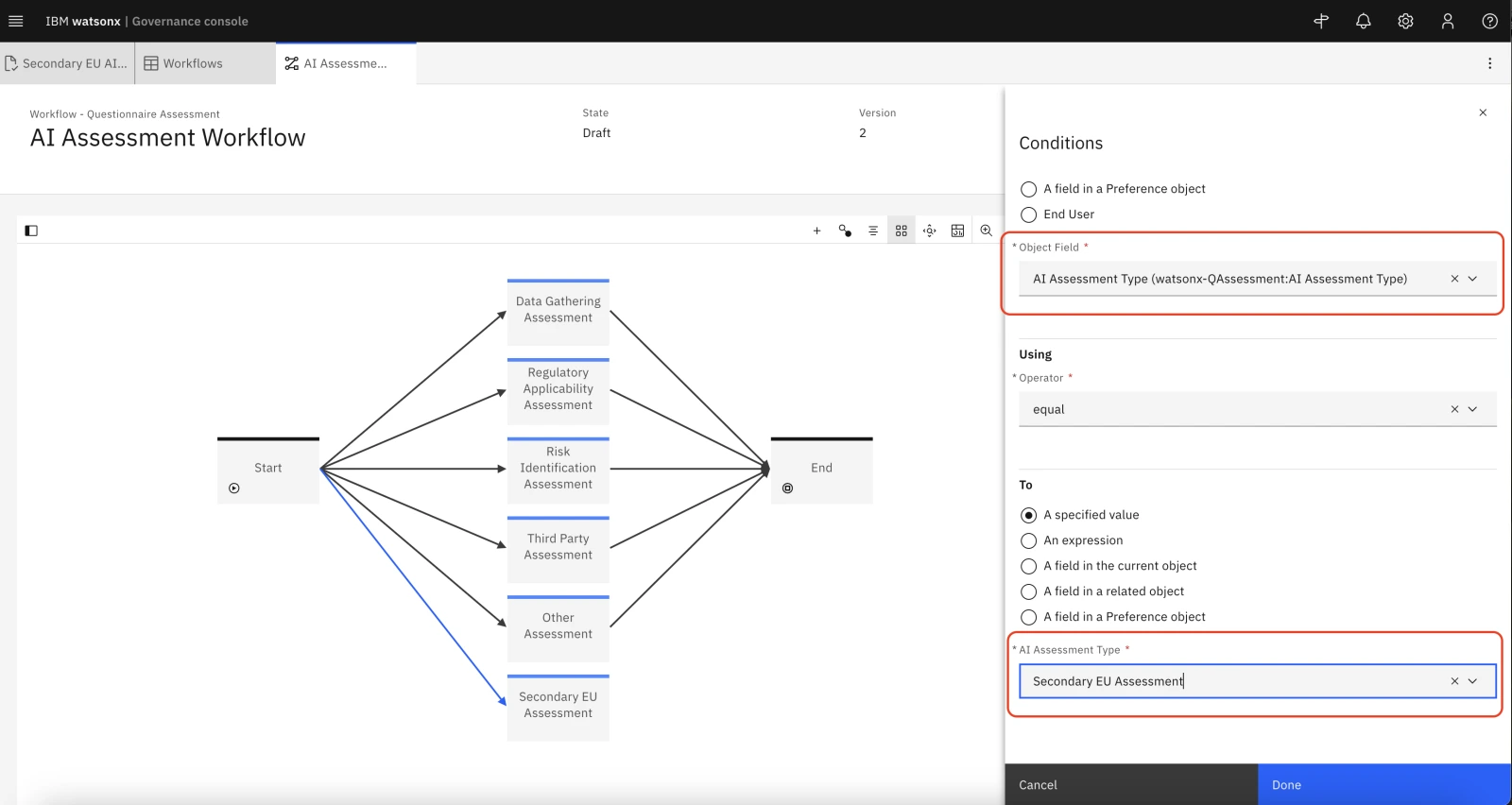
Task: Open the tab bar overflow menu (three dots)
Action: (x=1489, y=63)
